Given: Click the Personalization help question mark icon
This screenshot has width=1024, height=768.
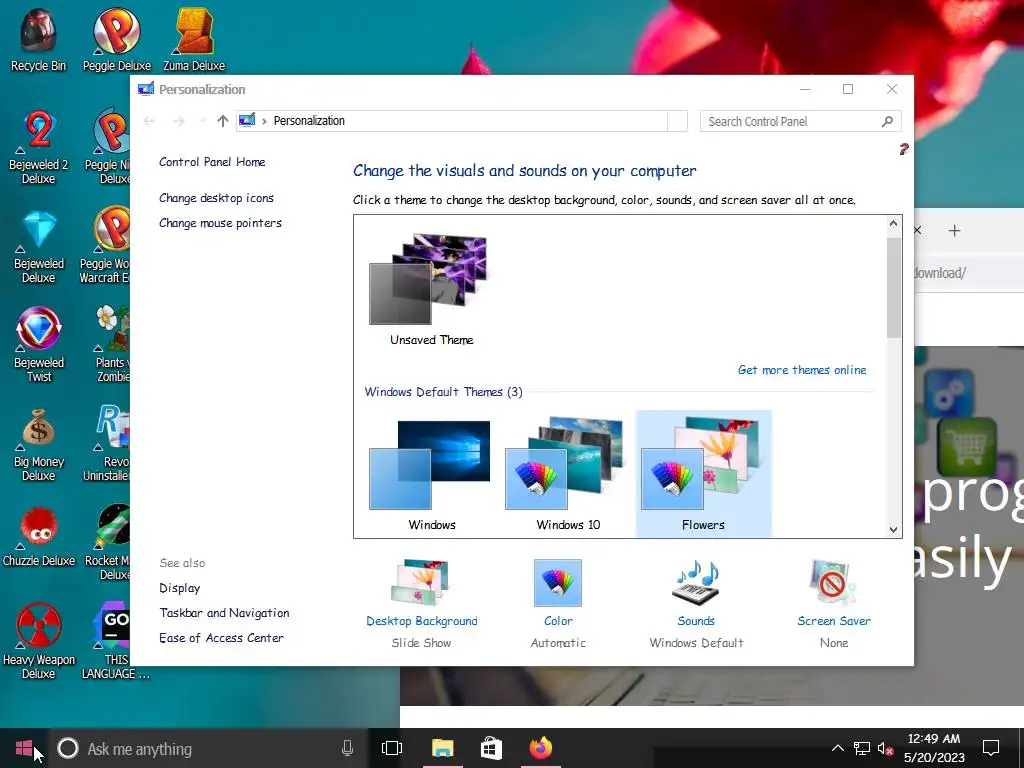Looking at the screenshot, I should [904, 150].
